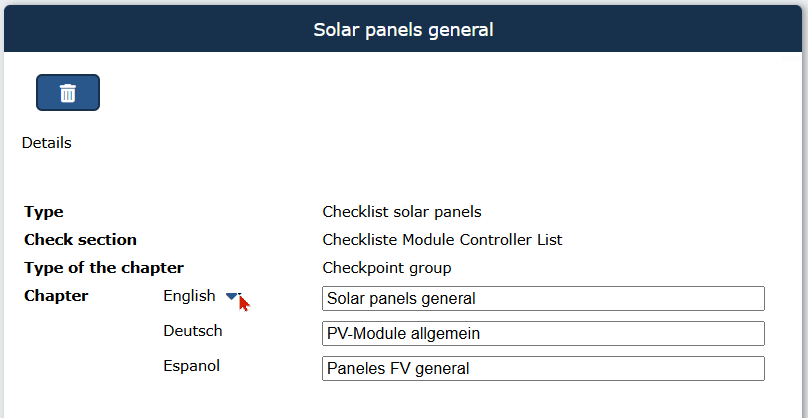
Task: Click the 'Deutsch' language label
Action: click(x=193, y=330)
